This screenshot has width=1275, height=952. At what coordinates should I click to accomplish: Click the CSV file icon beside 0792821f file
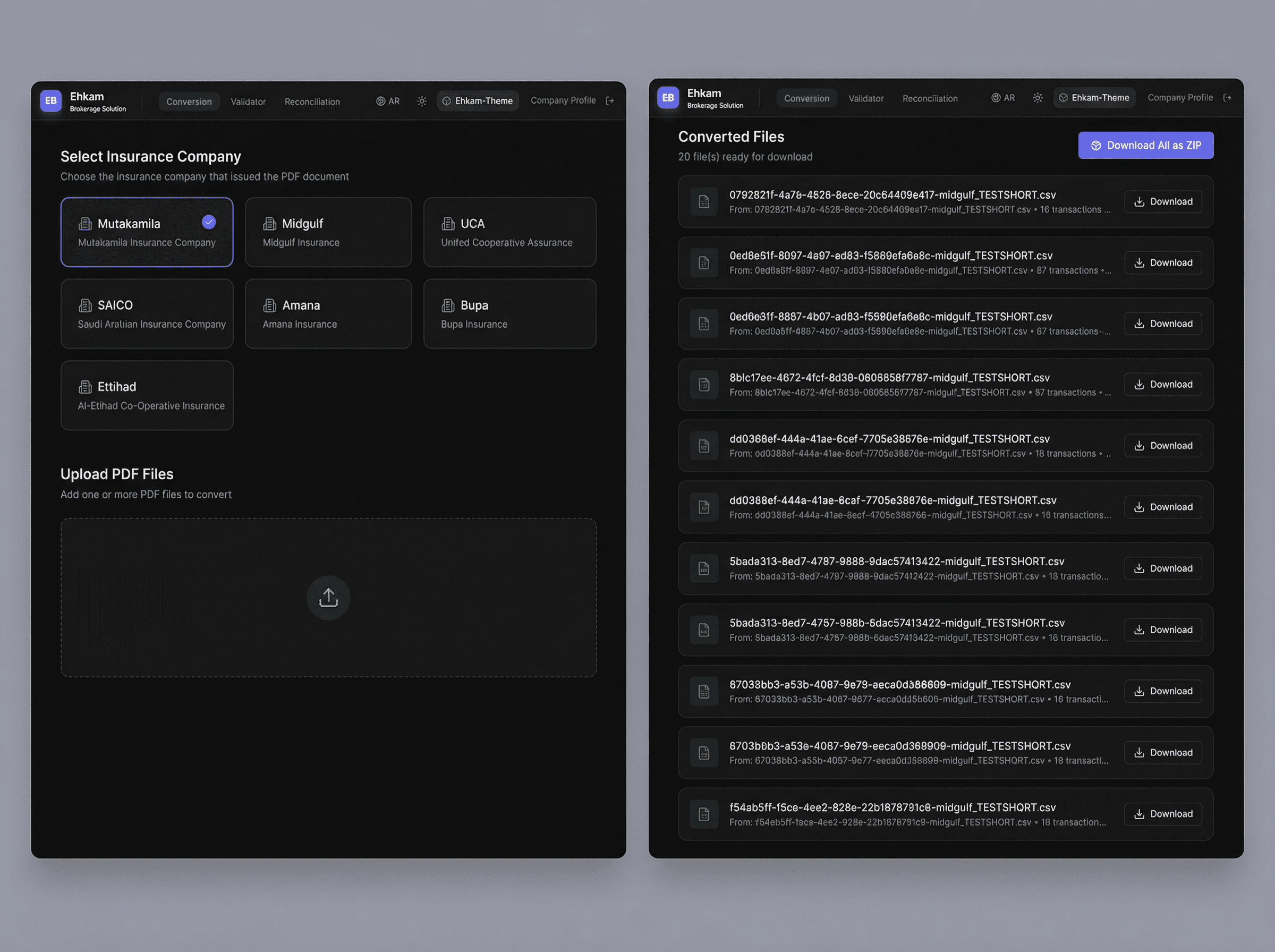coord(704,202)
